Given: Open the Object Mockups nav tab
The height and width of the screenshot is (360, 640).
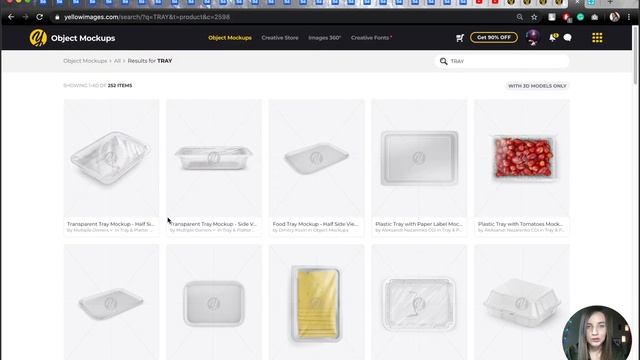Looking at the screenshot, I should tap(230, 38).
